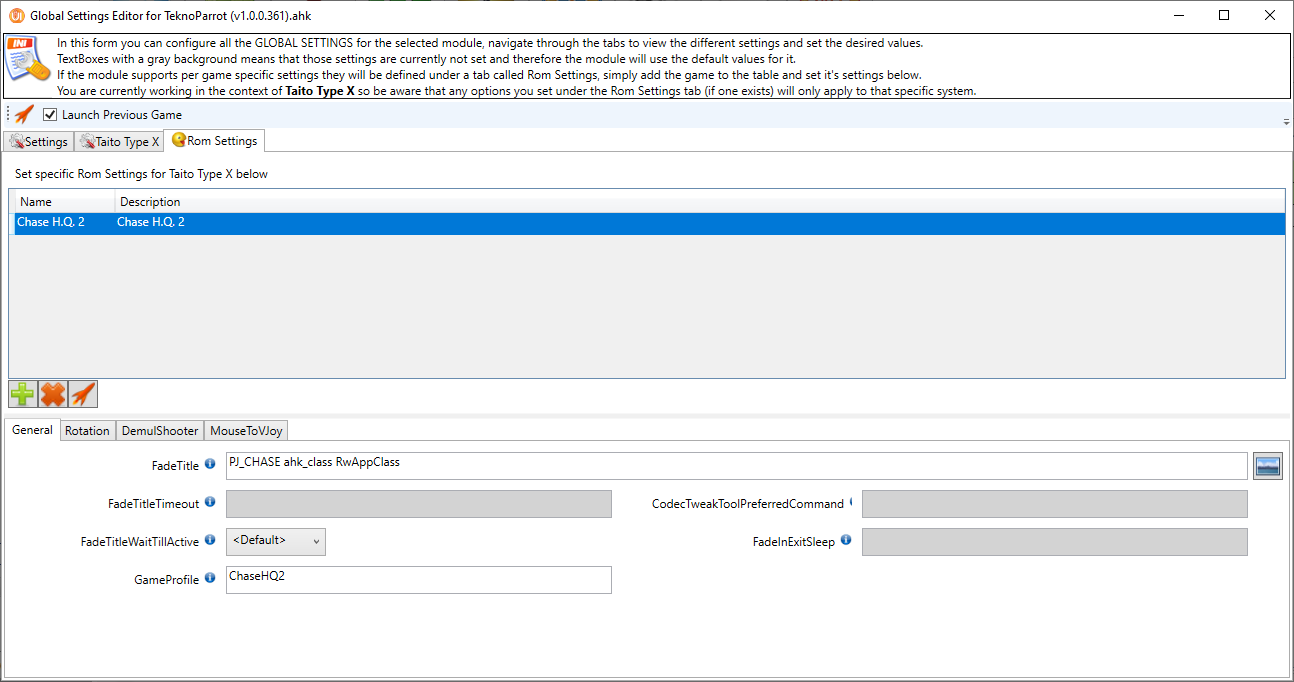Close the Global Settings Editor window
The image size is (1294, 682).
tap(1270, 15)
